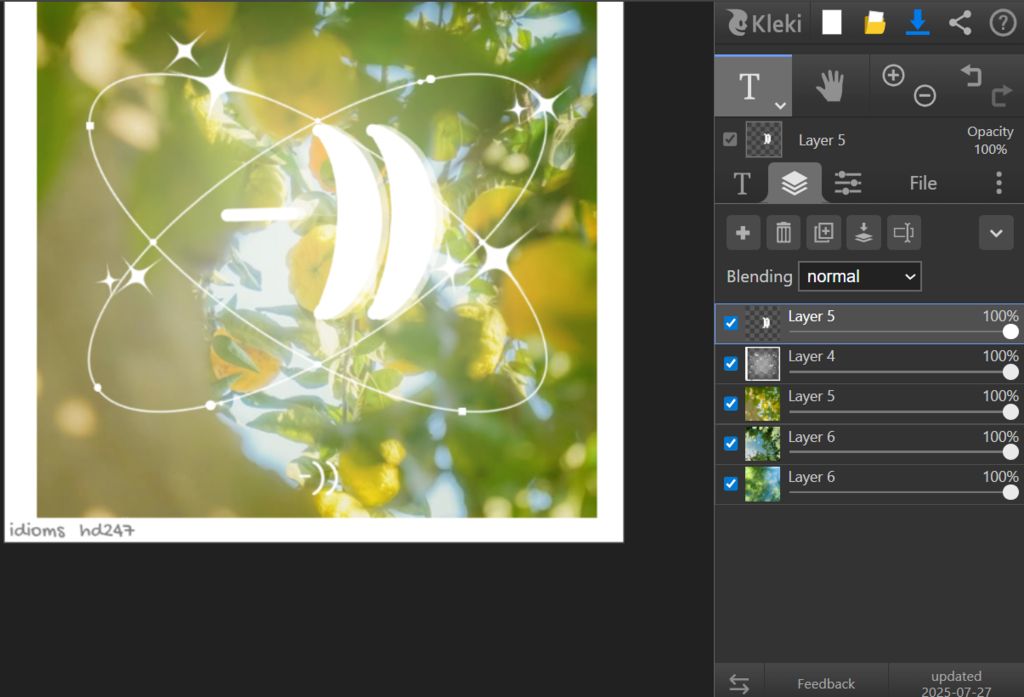Delete layer using trash icon
The height and width of the screenshot is (697, 1024).
[783, 233]
